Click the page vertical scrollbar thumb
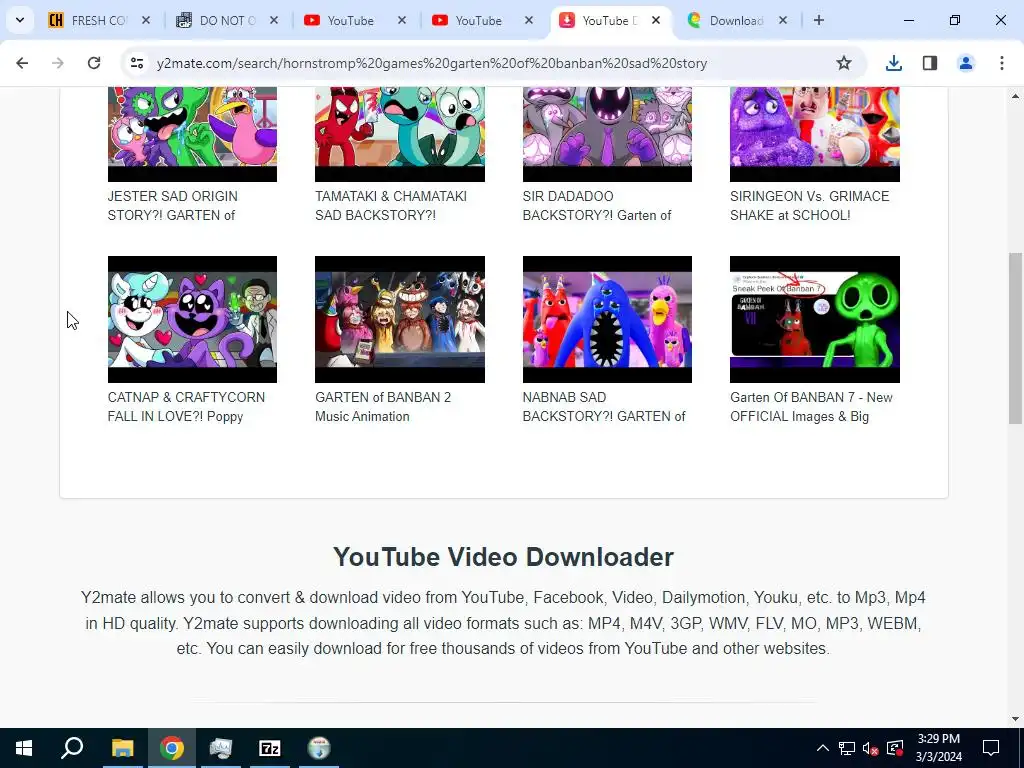The image size is (1024, 768). [x=1015, y=338]
